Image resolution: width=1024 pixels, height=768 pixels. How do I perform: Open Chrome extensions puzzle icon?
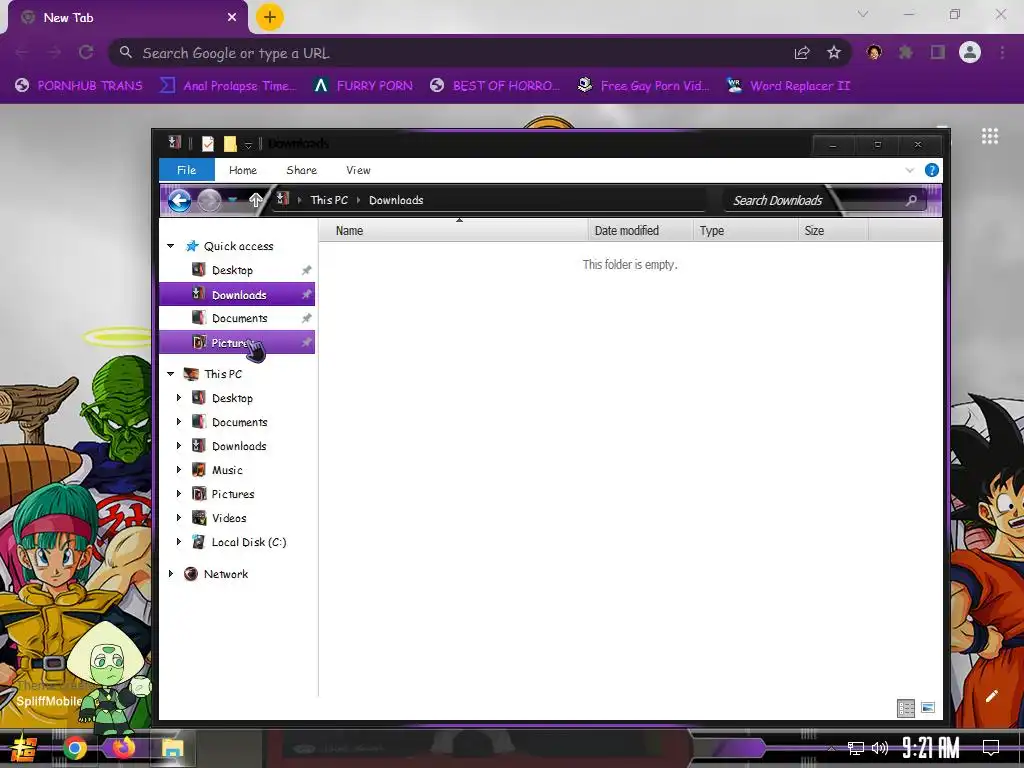(x=906, y=52)
